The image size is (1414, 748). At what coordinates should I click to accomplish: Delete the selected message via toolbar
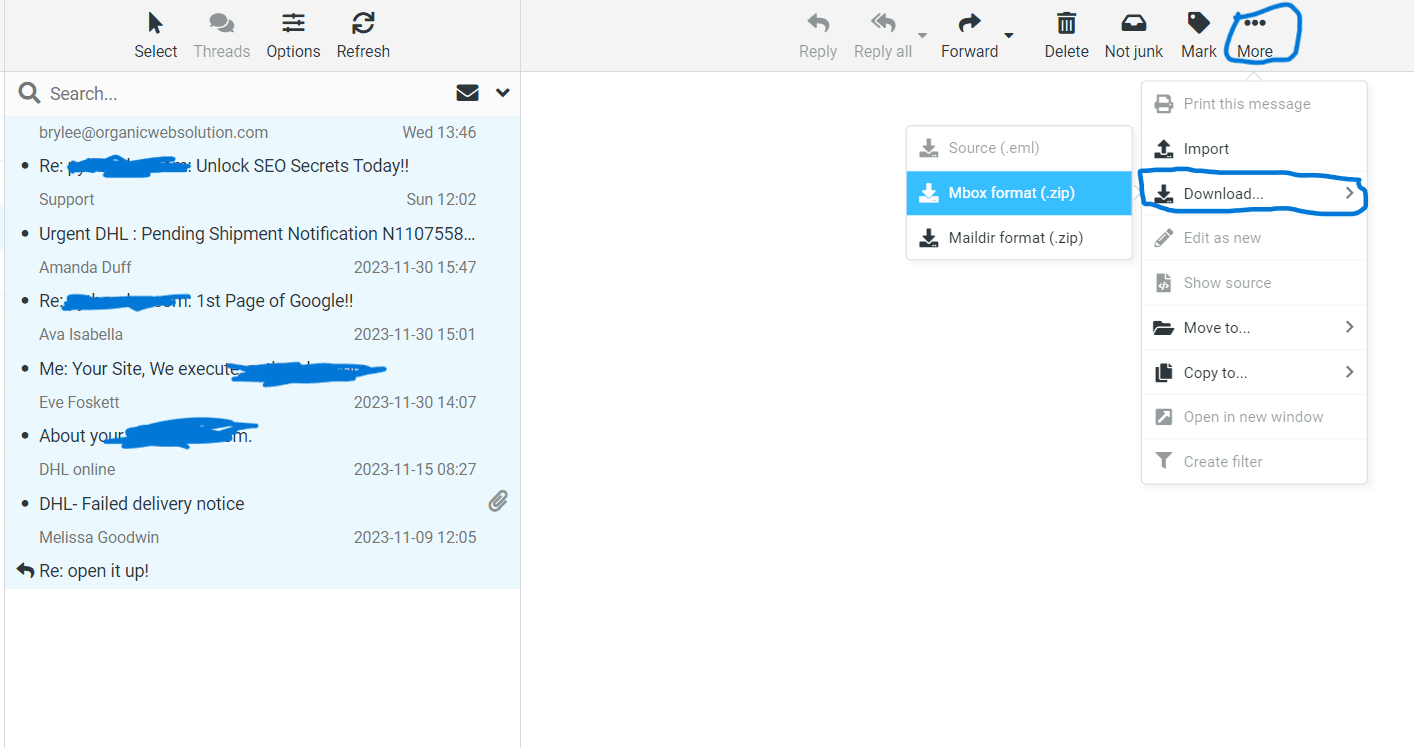coord(1066,36)
